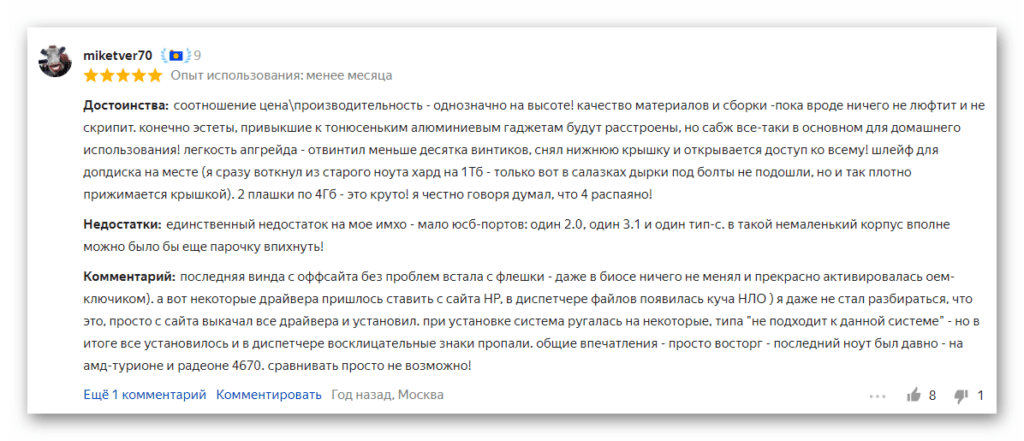The width and height of the screenshot is (1024, 441).
Task: Expand the 'Ещё 1 комментарий' link
Action: pos(145,395)
